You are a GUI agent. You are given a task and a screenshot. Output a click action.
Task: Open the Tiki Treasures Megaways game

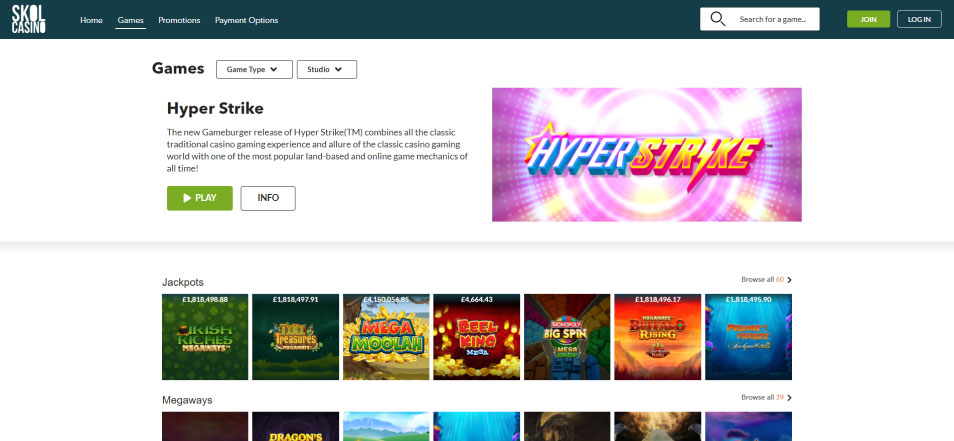[295, 337]
